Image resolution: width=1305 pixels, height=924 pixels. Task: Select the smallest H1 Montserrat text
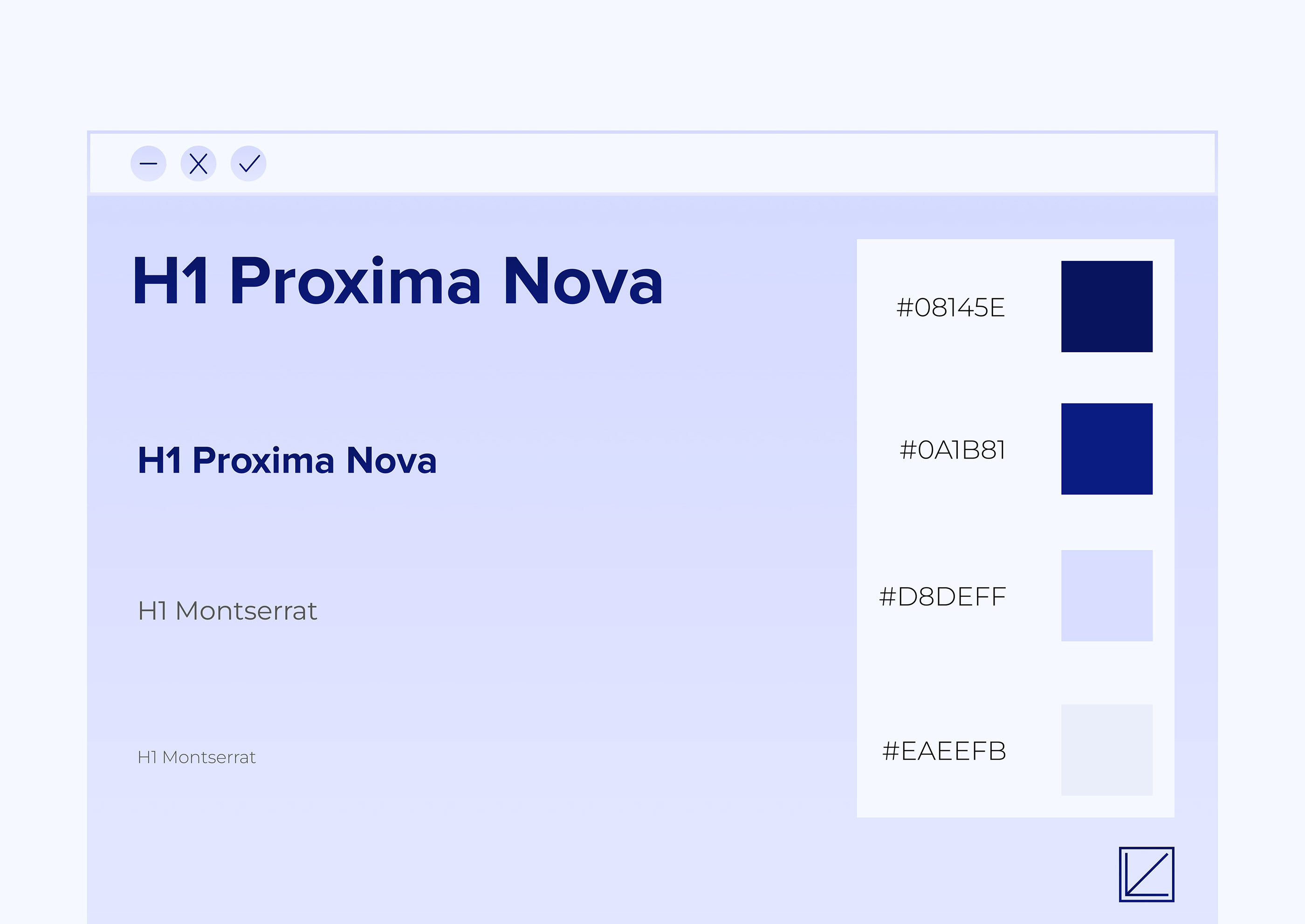196,757
